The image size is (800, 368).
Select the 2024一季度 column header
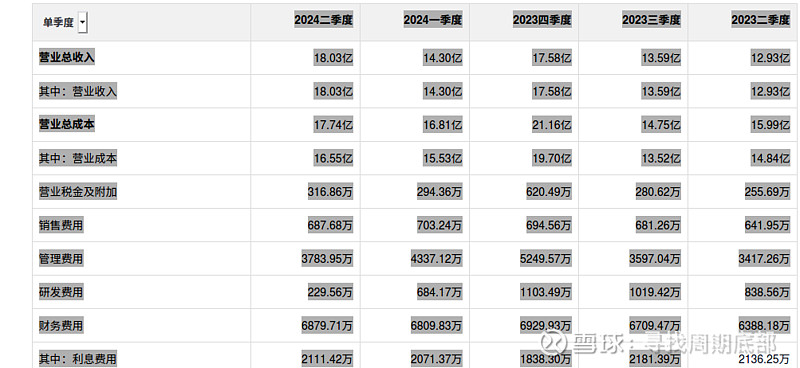[433, 20]
